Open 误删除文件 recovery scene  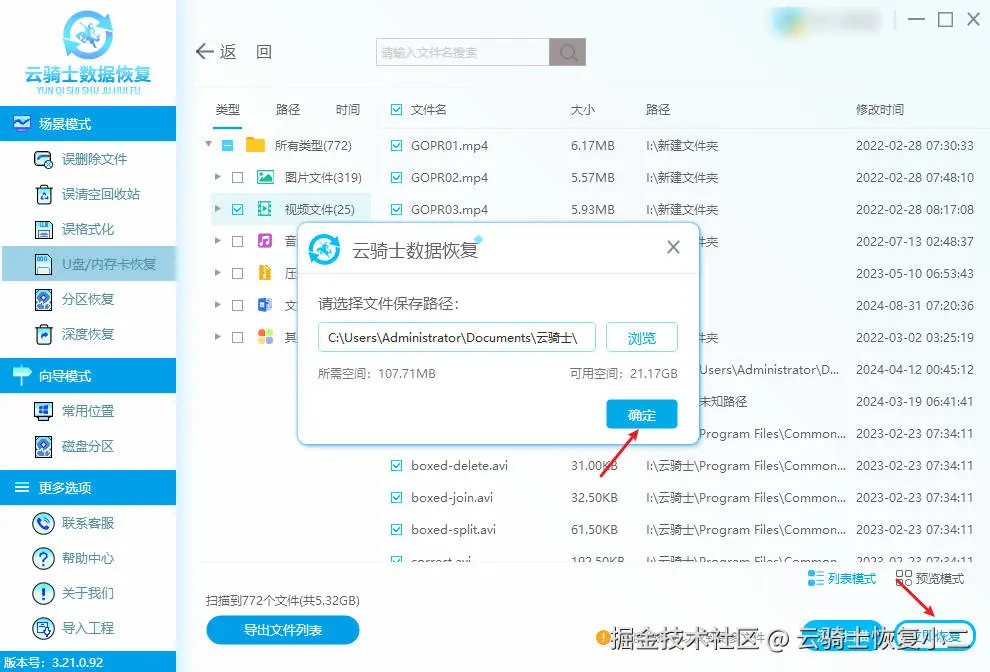coord(80,159)
